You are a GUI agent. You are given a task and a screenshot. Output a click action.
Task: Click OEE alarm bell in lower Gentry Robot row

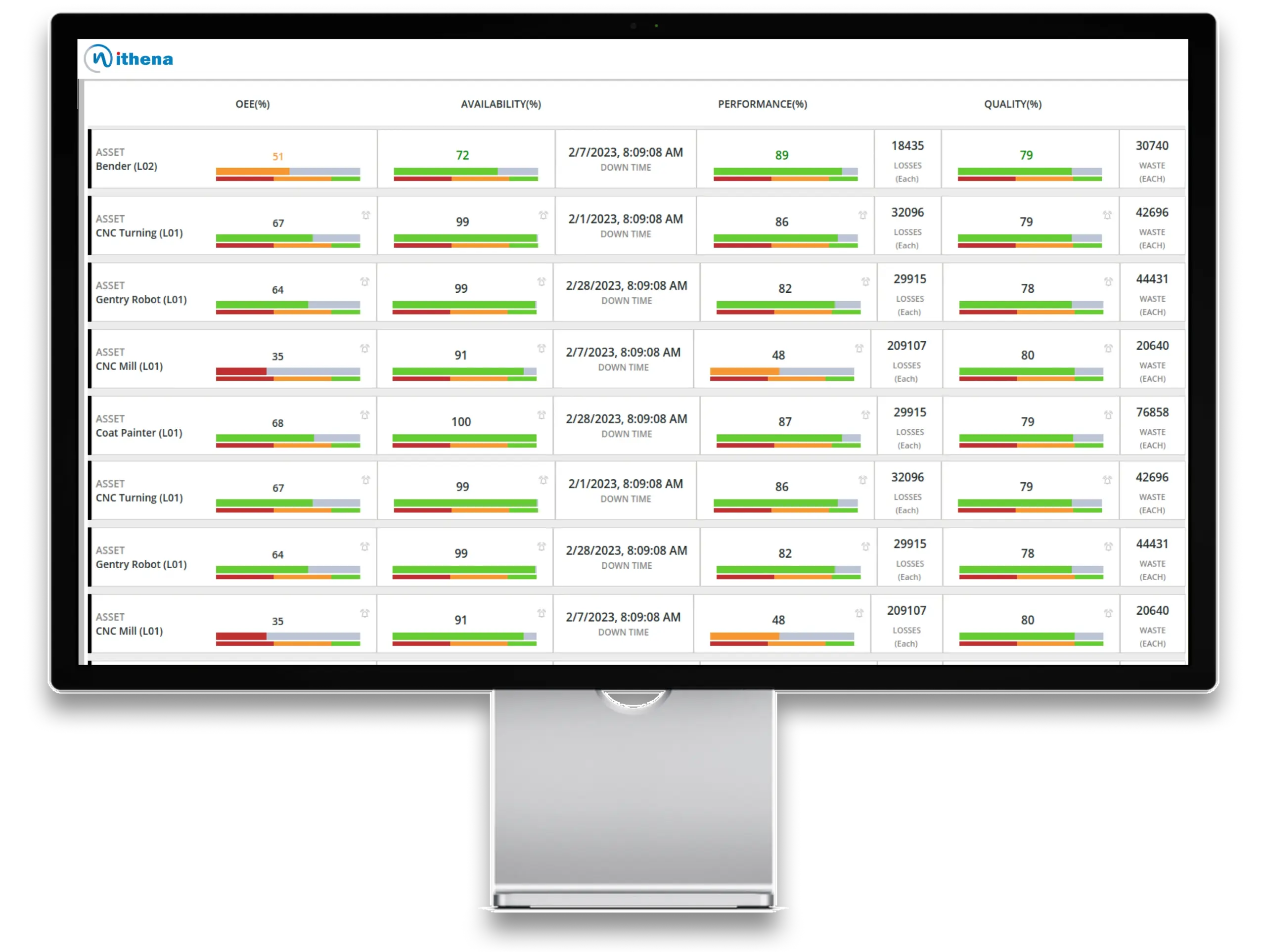tap(364, 546)
